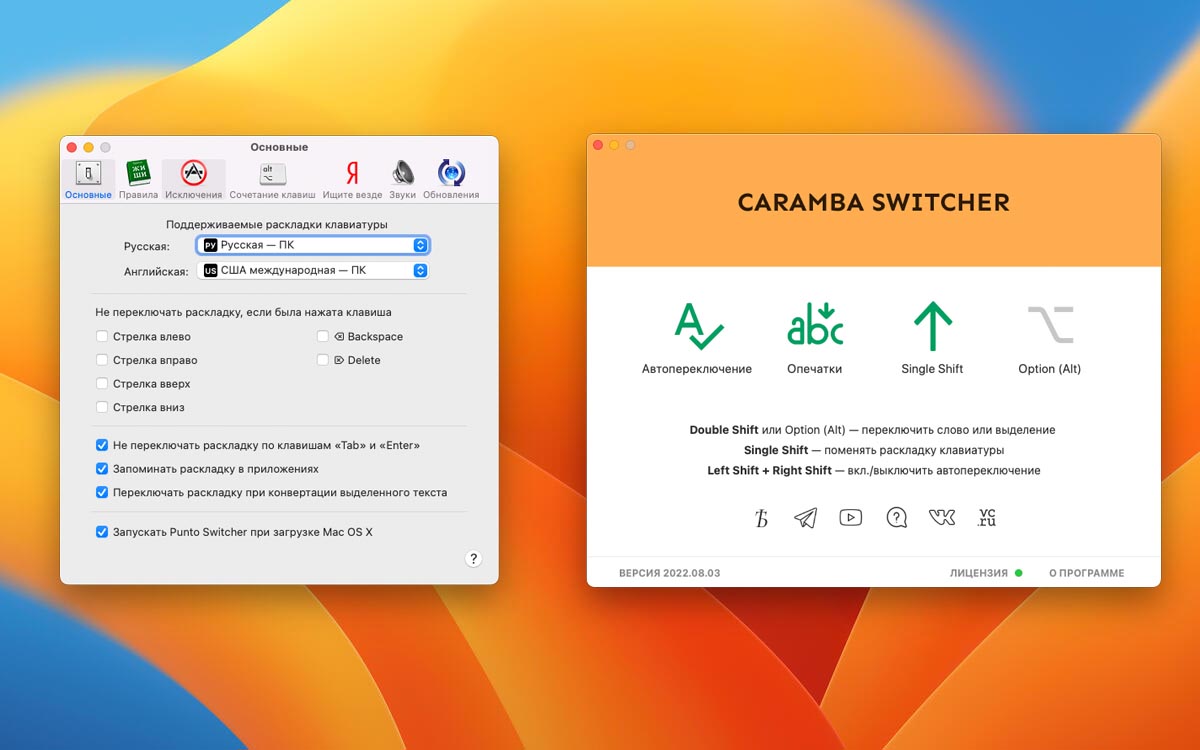The image size is (1200, 750).
Task: Open the Telegram icon link
Action: pos(806,518)
